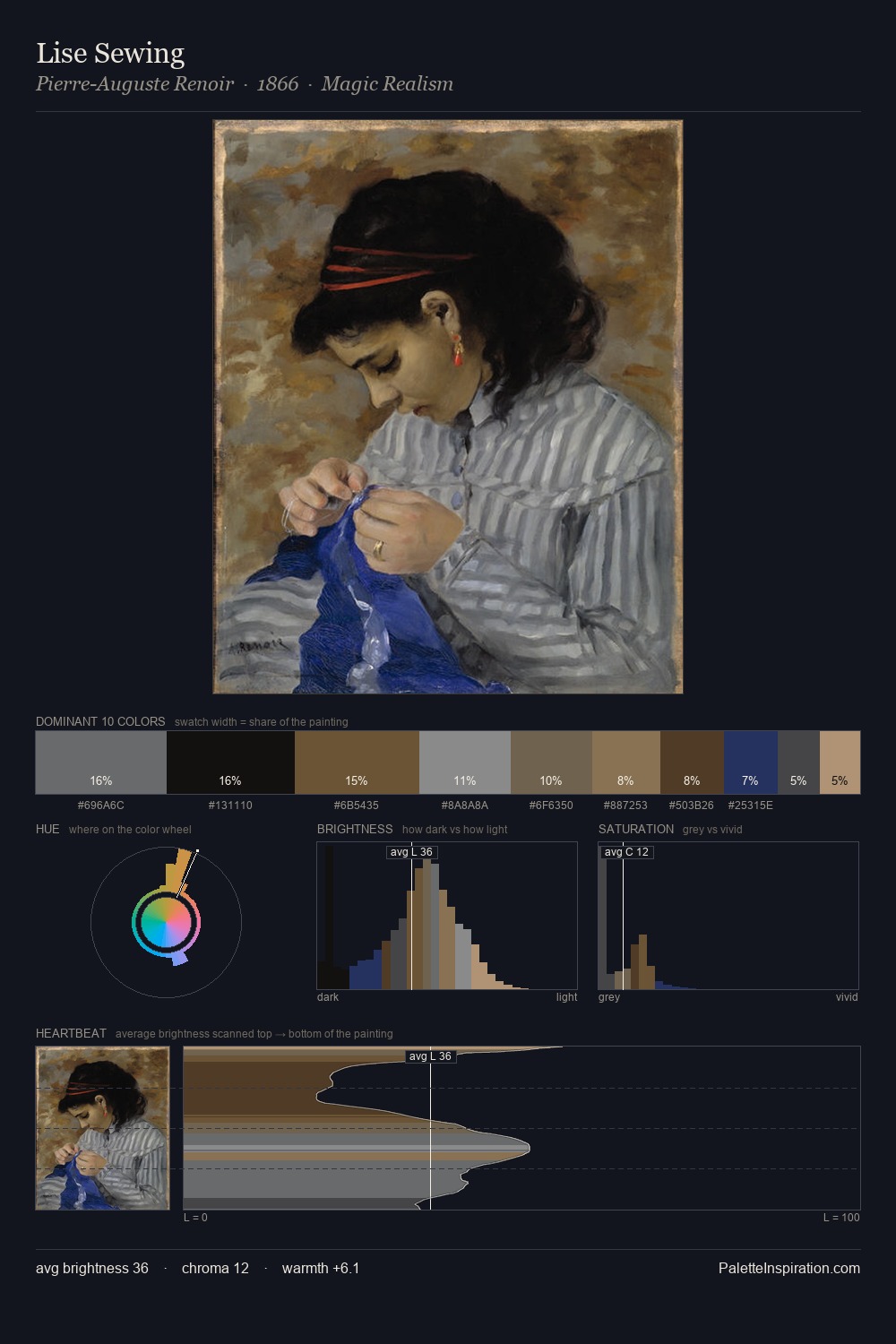This screenshot has height=1344, width=896.
Task: Click the '#6F6350' hex code label
Action: pyautogui.click(x=551, y=806)
